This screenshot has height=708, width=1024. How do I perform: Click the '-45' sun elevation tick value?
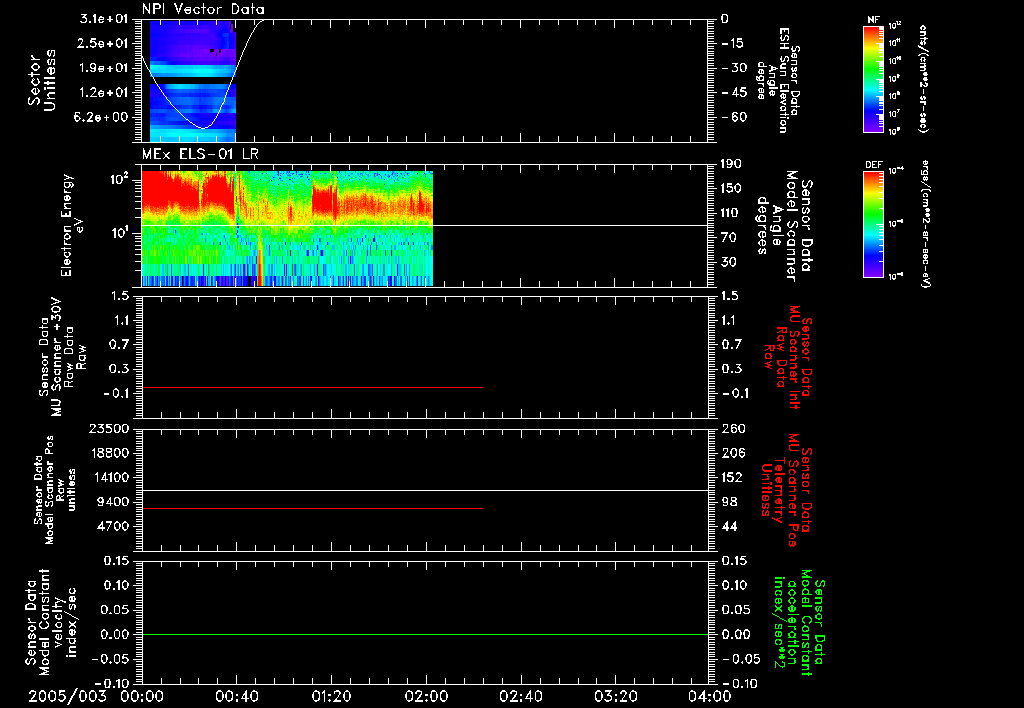point(734,93)
